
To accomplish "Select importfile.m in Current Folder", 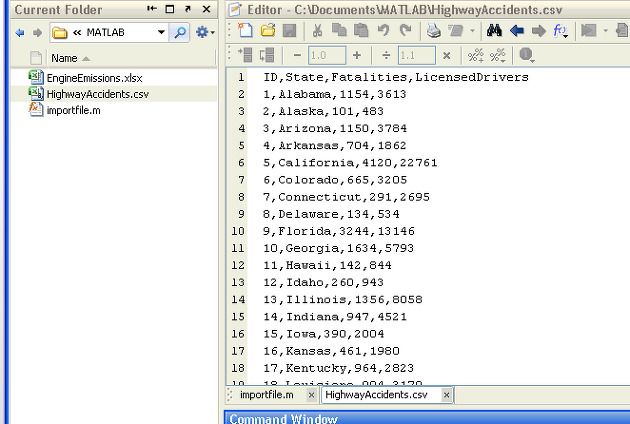I will (74, 110).
